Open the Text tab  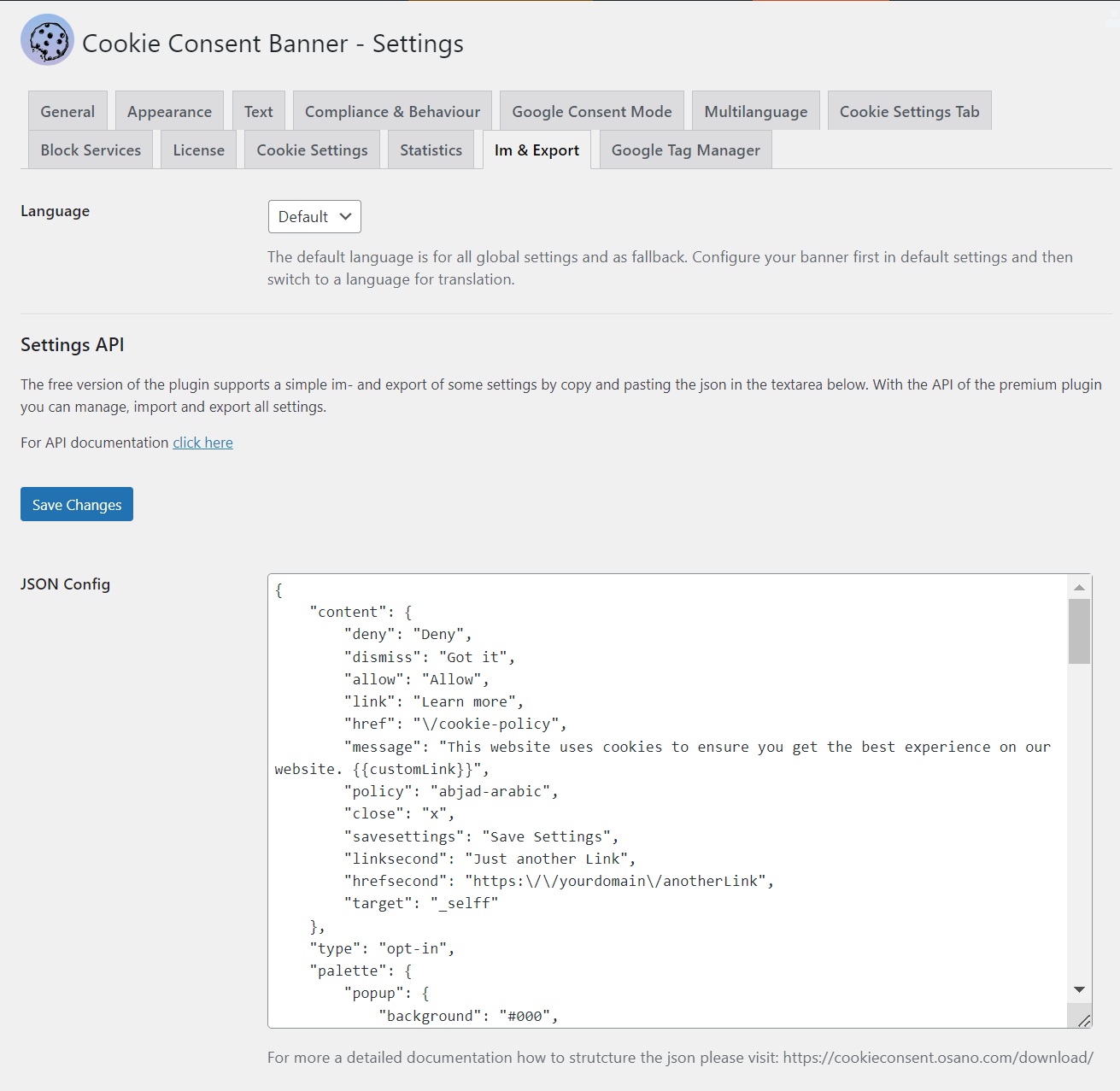coord(258,111)
